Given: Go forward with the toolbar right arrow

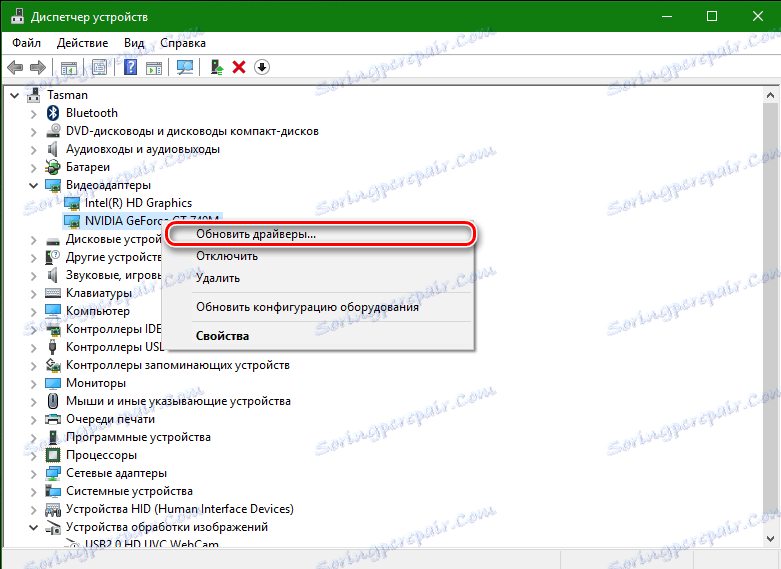Looking at the screenshot, I should tap(38, 67).
